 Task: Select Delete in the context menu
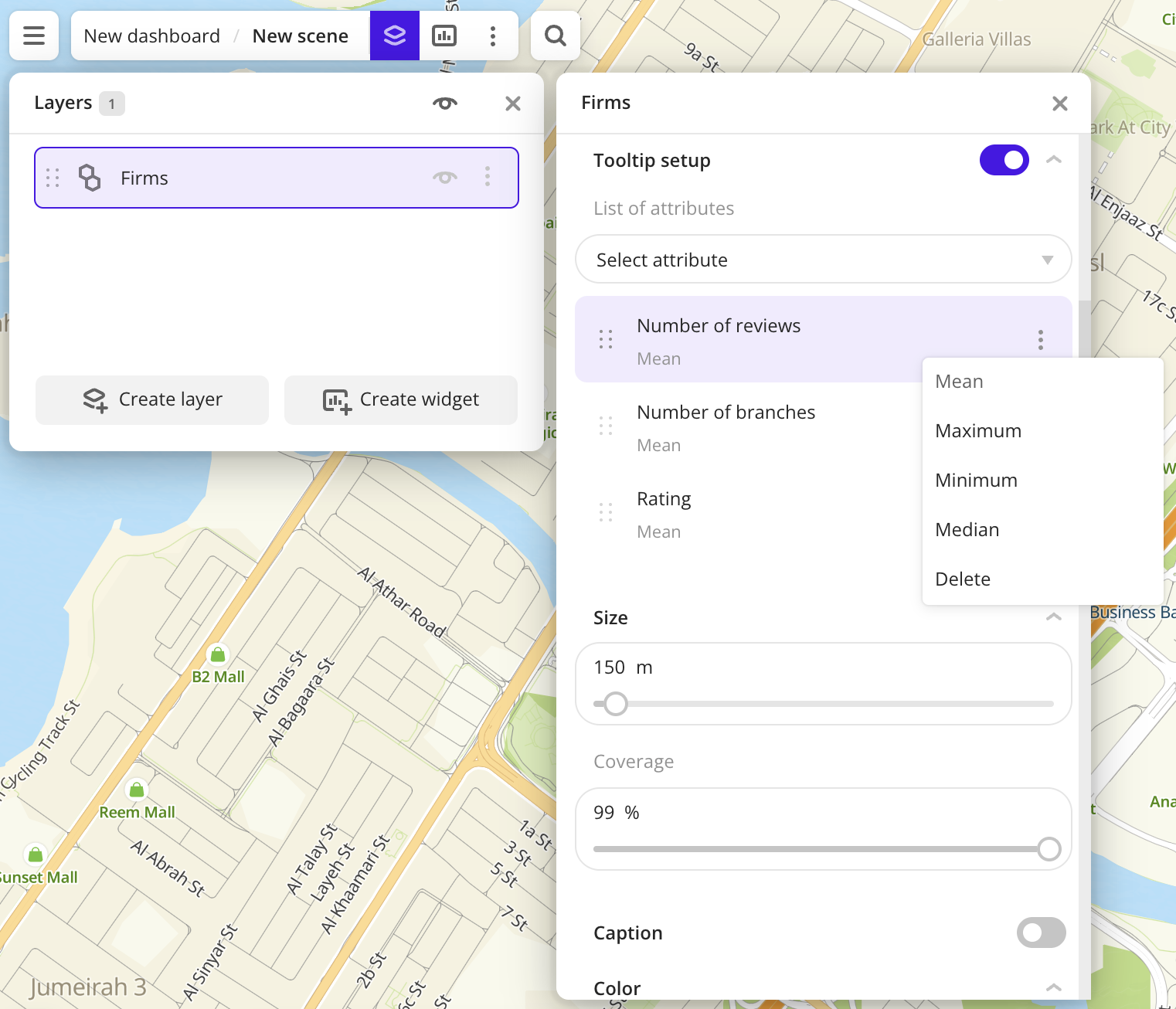click(962, 579)
